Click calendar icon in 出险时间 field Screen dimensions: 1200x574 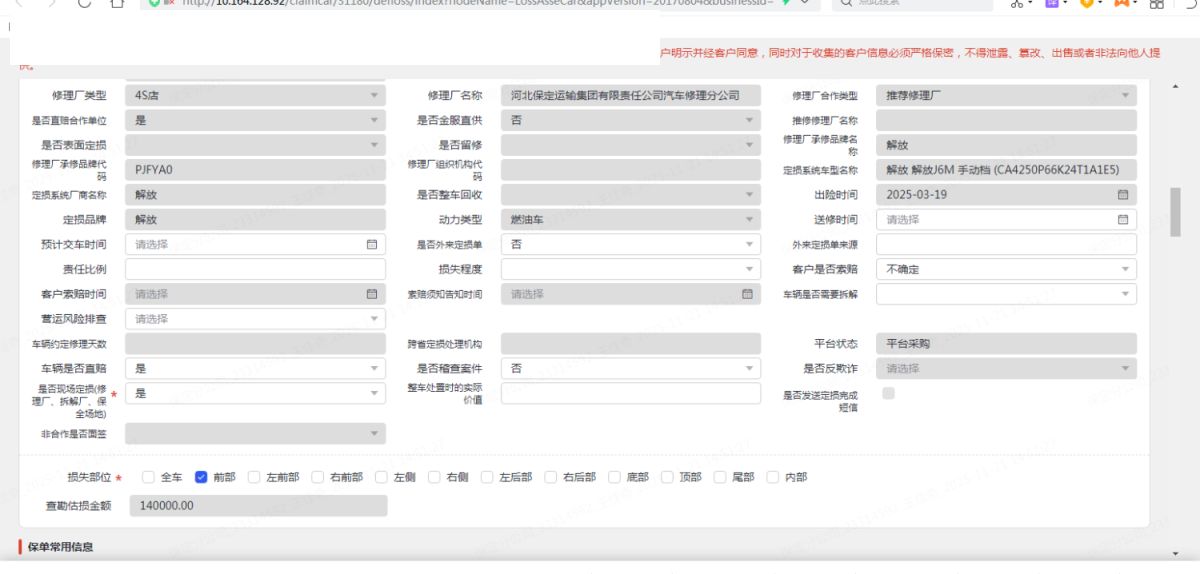tap(1122, 194)
